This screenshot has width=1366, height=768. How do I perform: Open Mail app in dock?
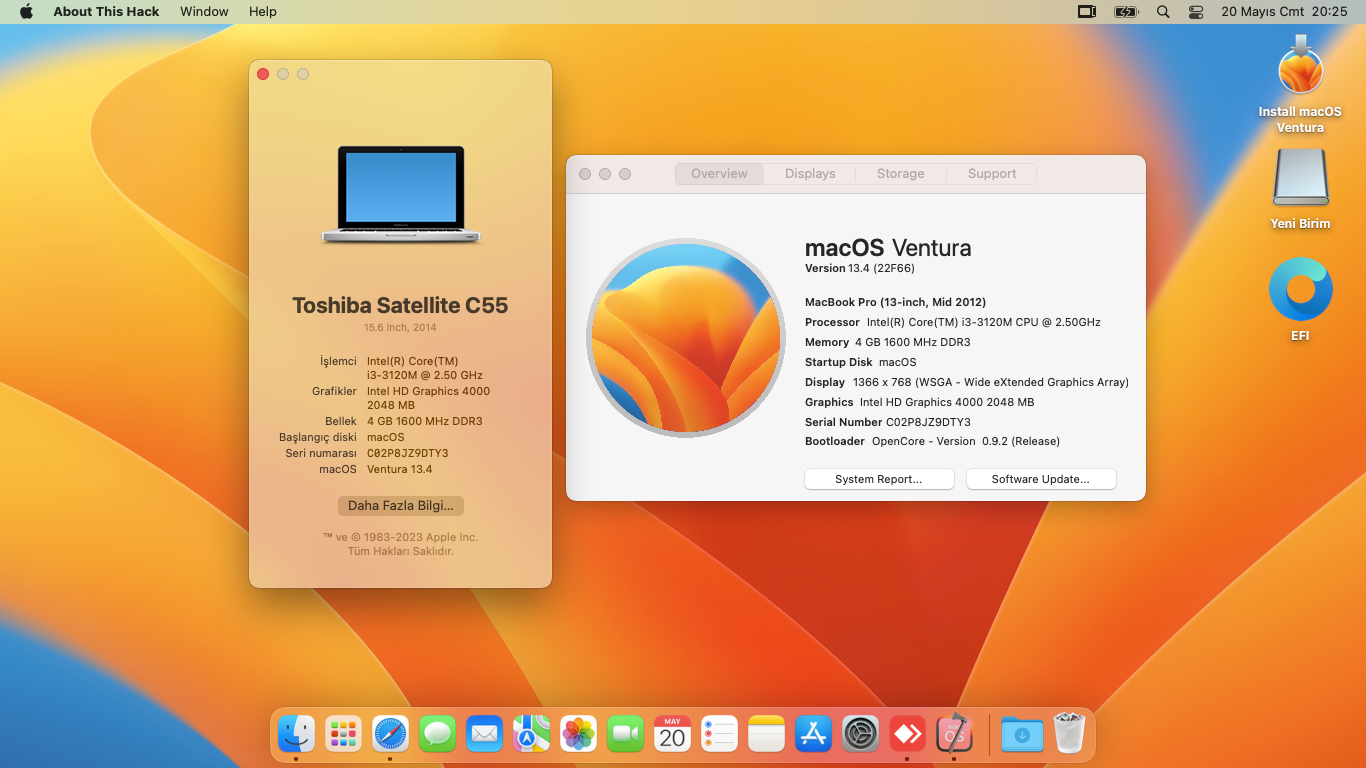pos(484,735)
